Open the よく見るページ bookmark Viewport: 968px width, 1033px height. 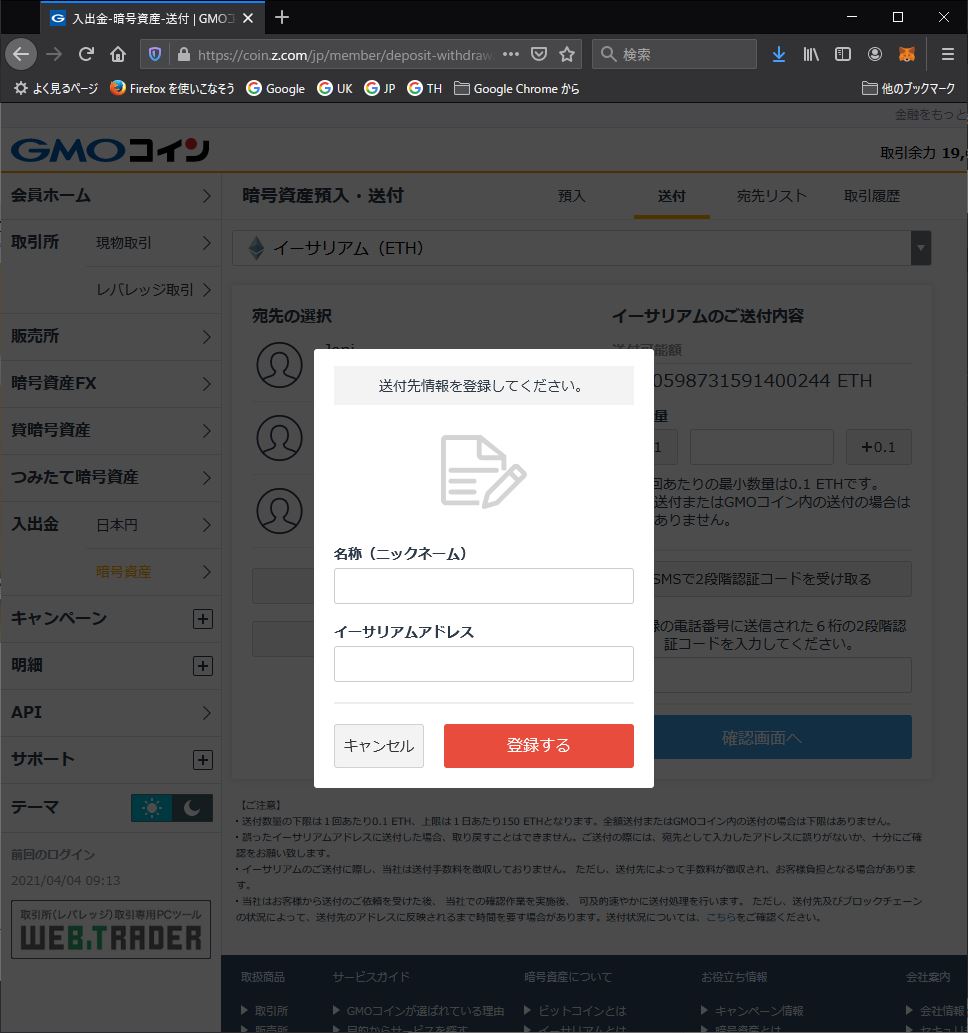click(x=56, y=88)
